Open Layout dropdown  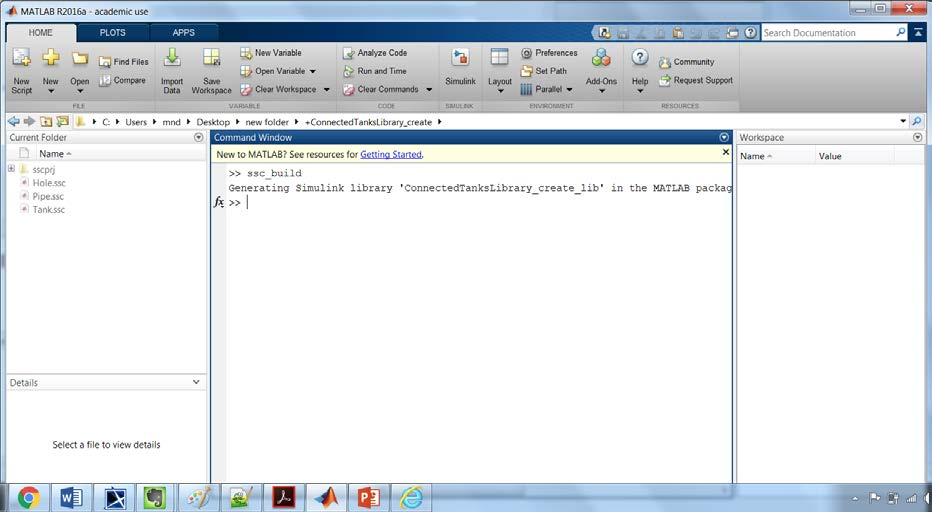pyautogui.click(x=500, y=91)
